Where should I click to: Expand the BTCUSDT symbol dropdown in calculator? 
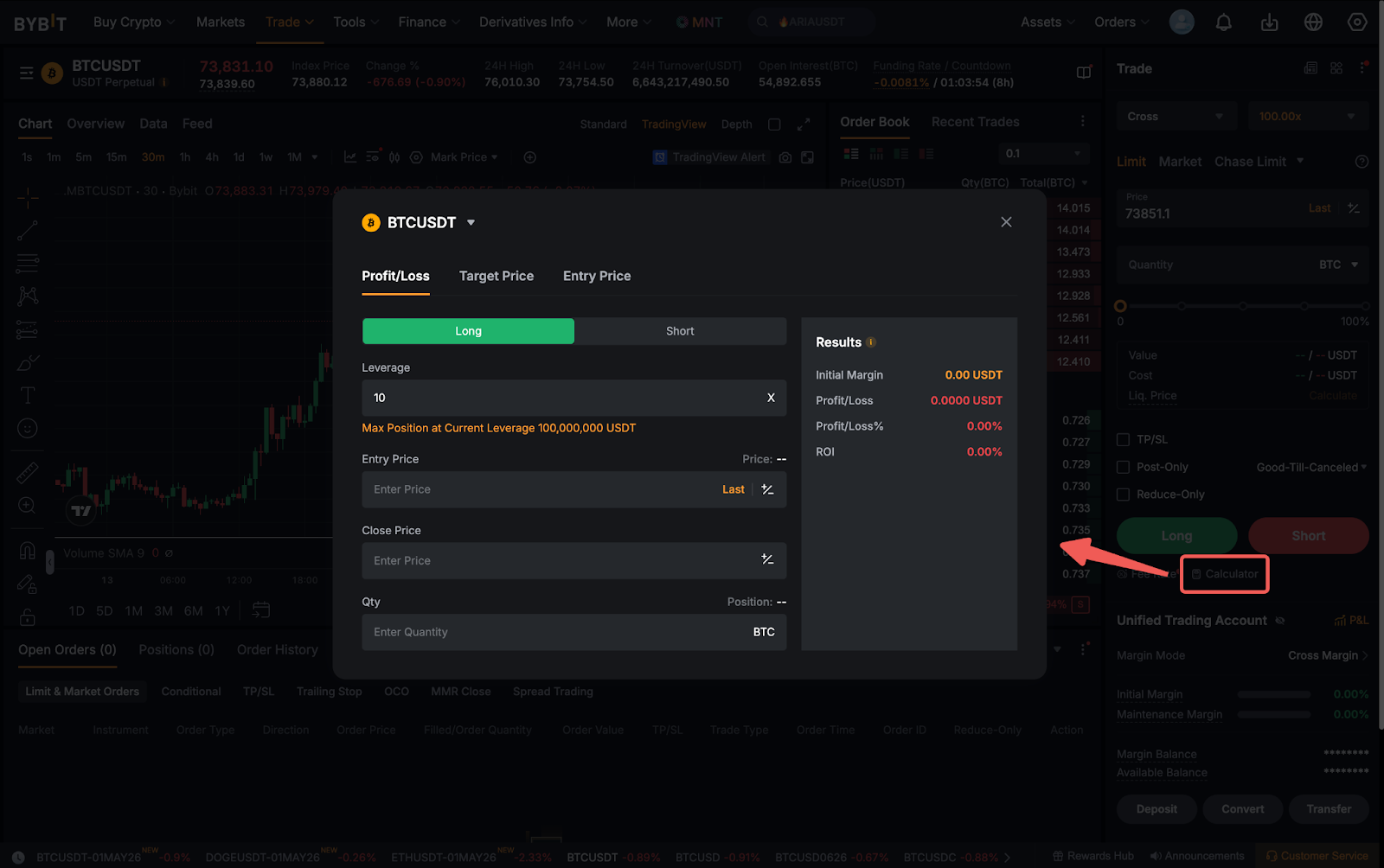click(471, 223)
